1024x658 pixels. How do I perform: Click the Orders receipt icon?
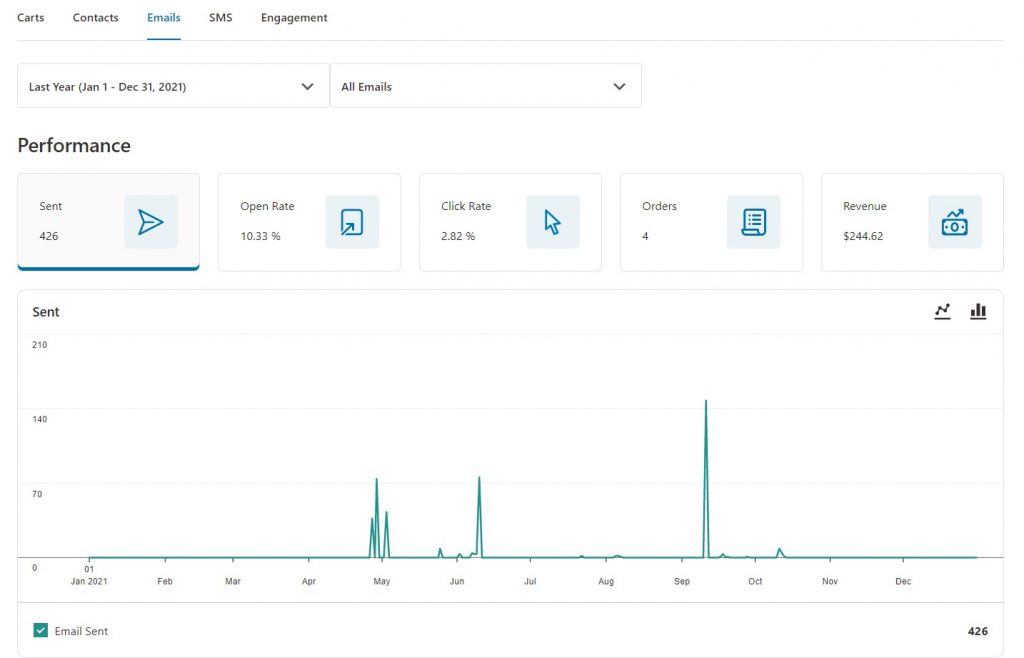[754, 222]
